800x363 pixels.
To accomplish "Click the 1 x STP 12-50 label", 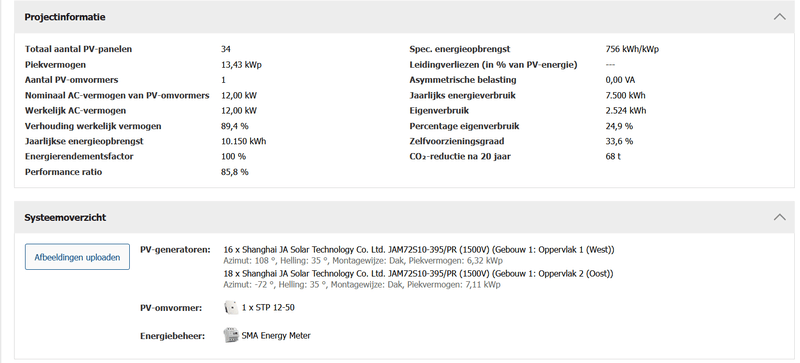I will click(x=268, y=307).
